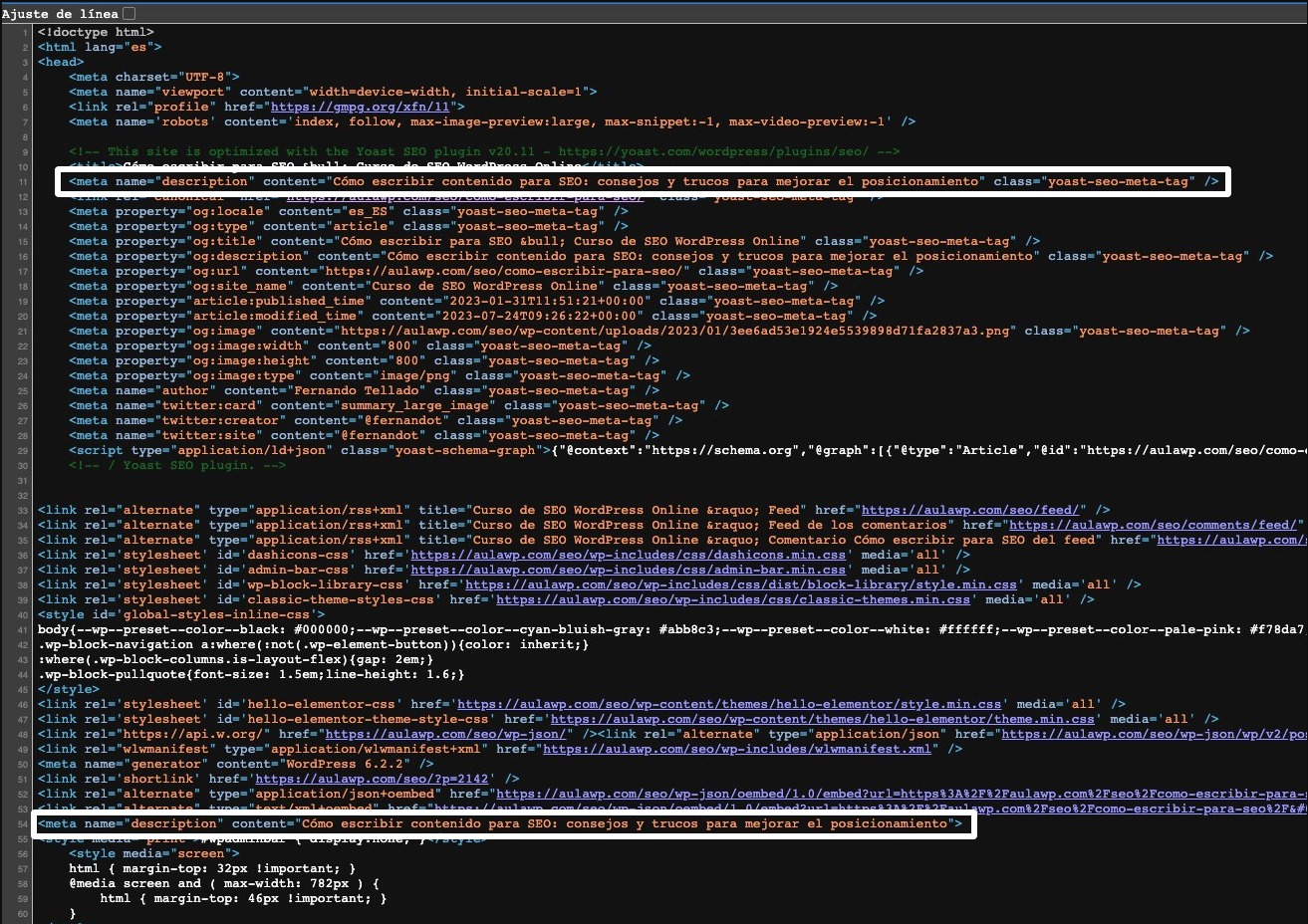Open the classic-themes.min.css link
Viewport: 1308px width, 924px height.
[732, 599]
